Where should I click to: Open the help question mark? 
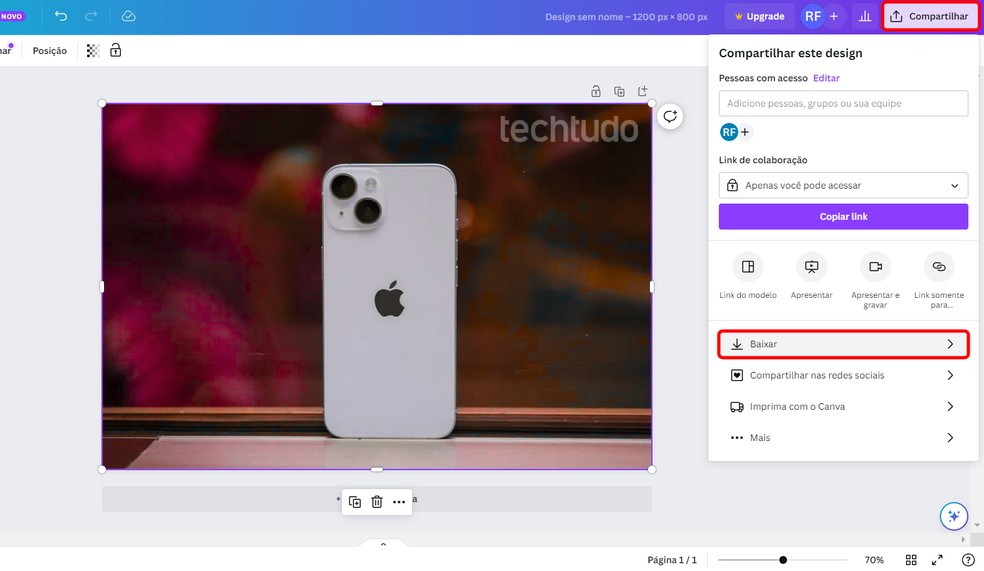tap(968, 560)
